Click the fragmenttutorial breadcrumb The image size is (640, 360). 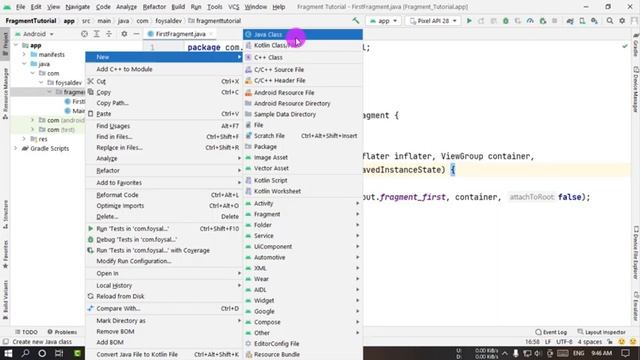(214, 21)
